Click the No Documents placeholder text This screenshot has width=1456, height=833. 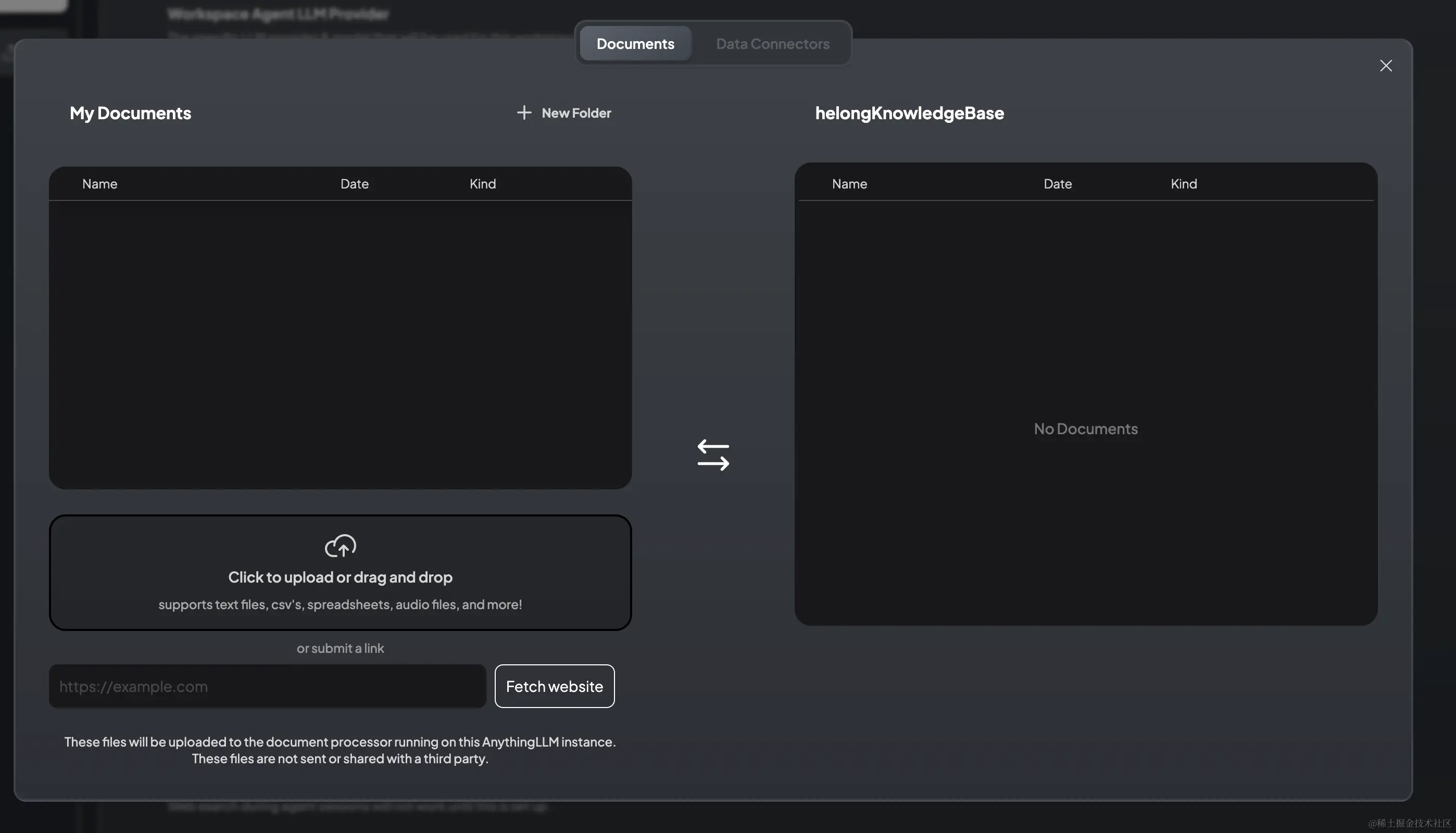click(1085, 428)
